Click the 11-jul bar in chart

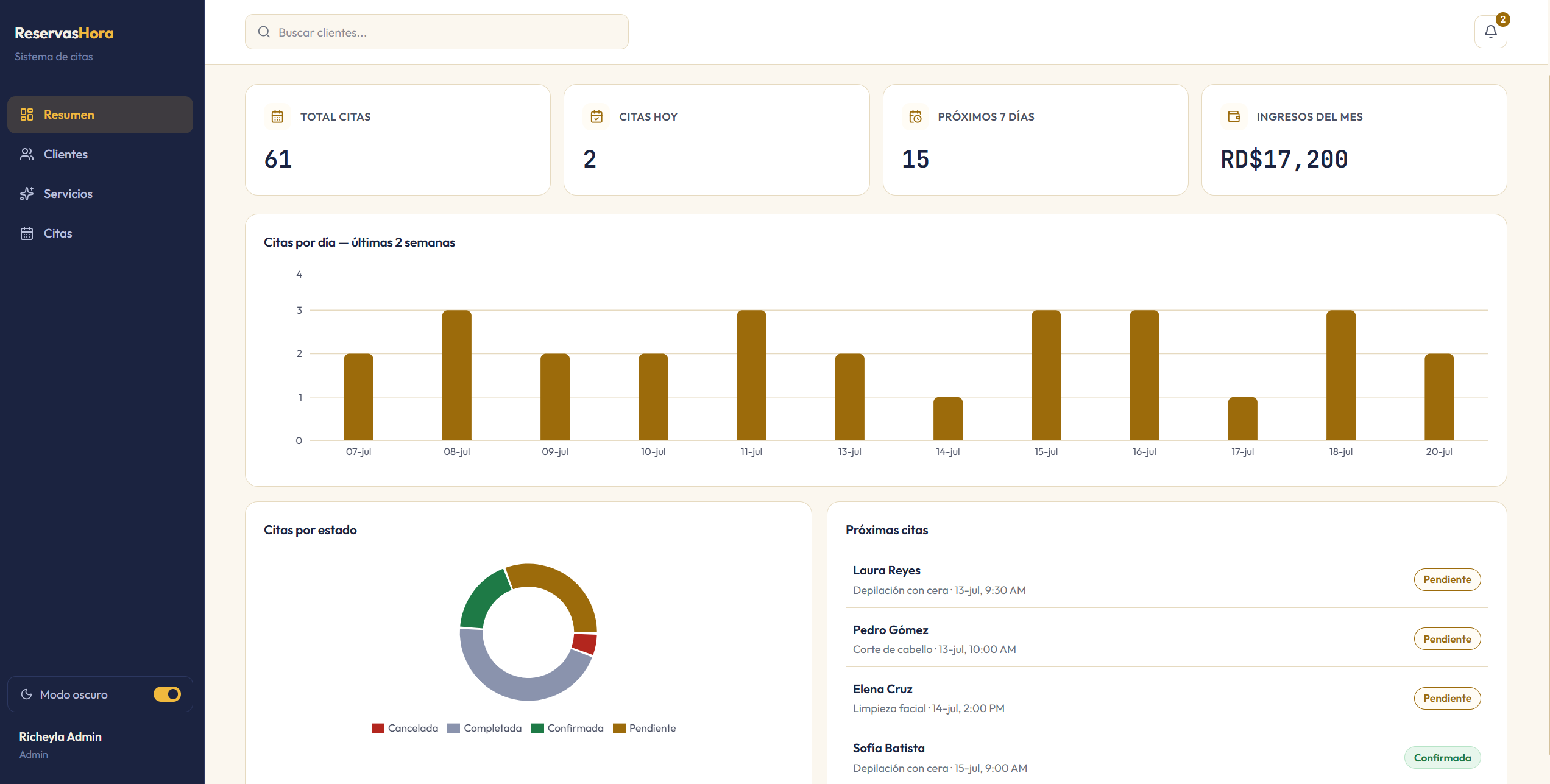pos(751,375)
